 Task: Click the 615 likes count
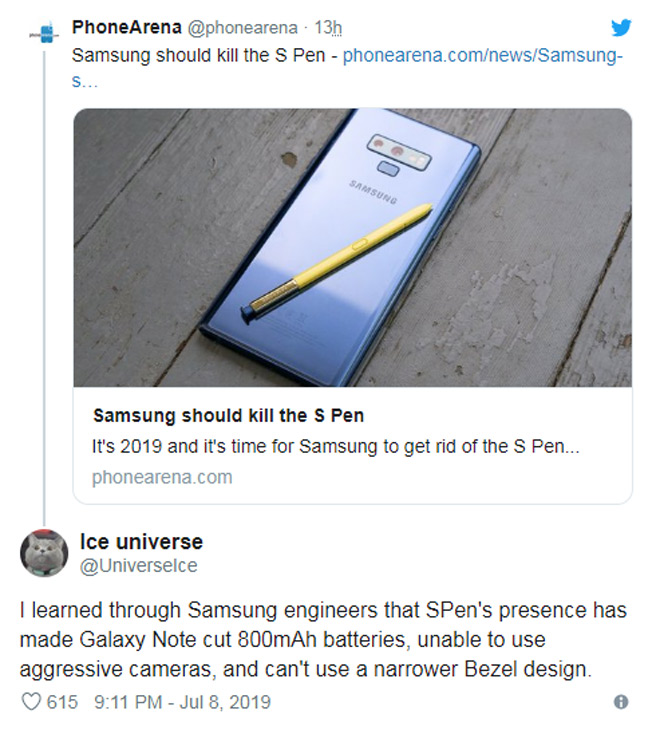point(62,702)
